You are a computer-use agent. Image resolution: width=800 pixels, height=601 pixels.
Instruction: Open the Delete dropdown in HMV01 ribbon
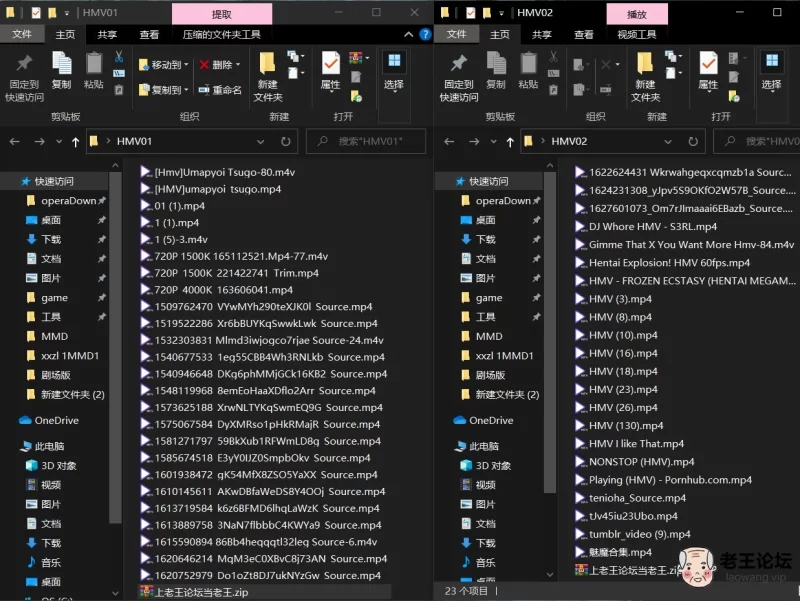(238, 65)
